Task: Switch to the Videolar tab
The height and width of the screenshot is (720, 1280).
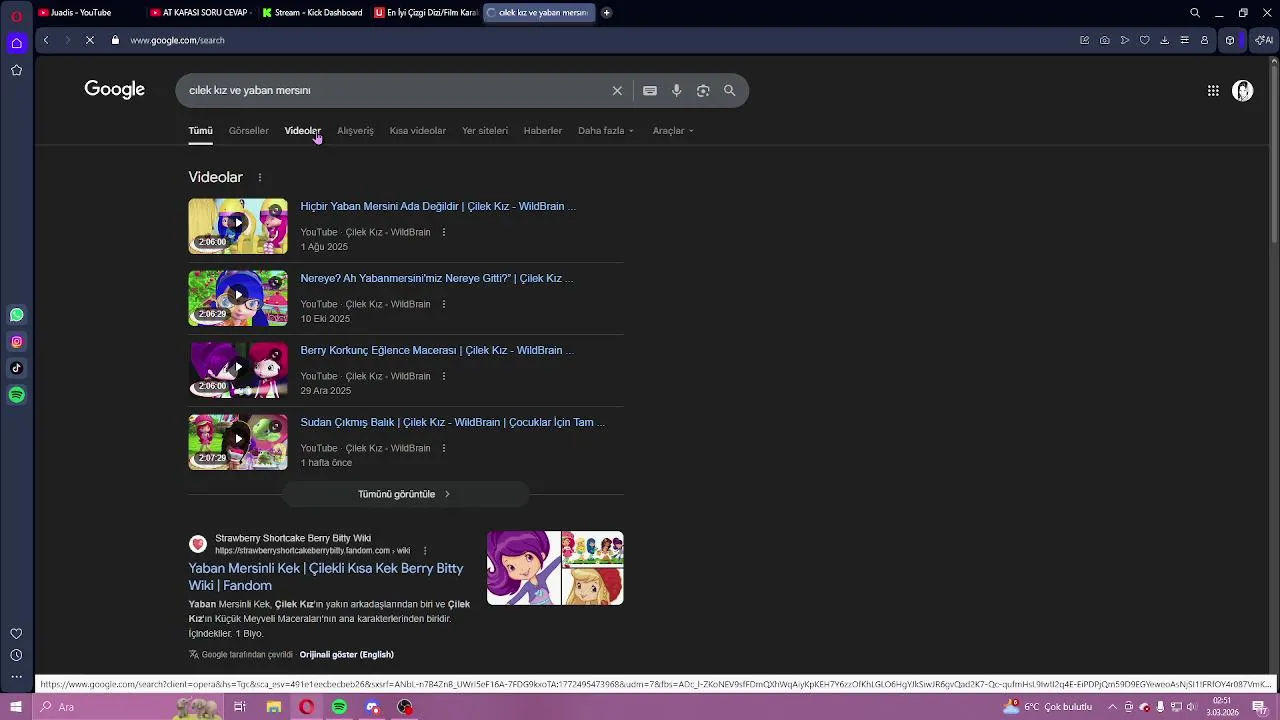Action: coord(303,131)
